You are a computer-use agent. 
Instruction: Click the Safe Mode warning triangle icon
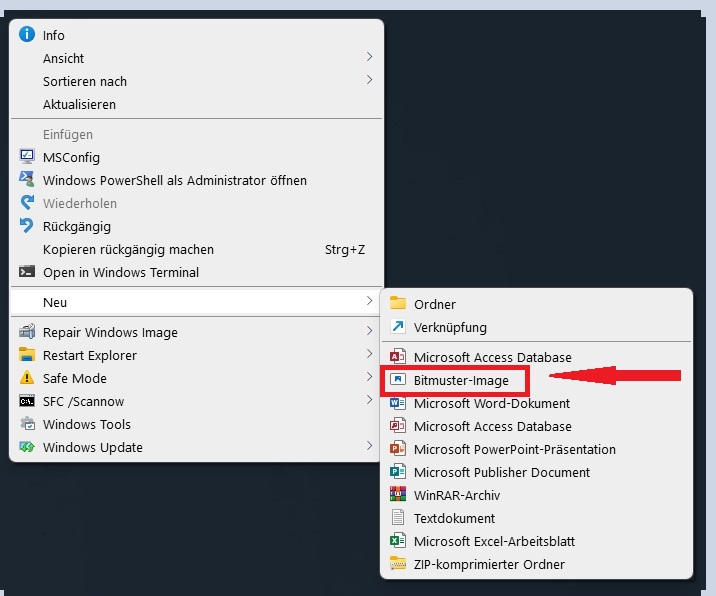pos(26,378)
